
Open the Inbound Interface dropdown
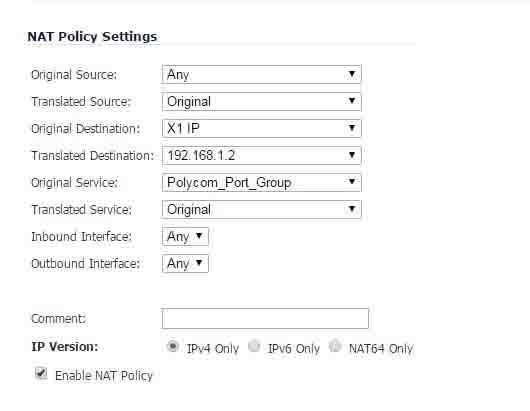(x=185, y=237)
